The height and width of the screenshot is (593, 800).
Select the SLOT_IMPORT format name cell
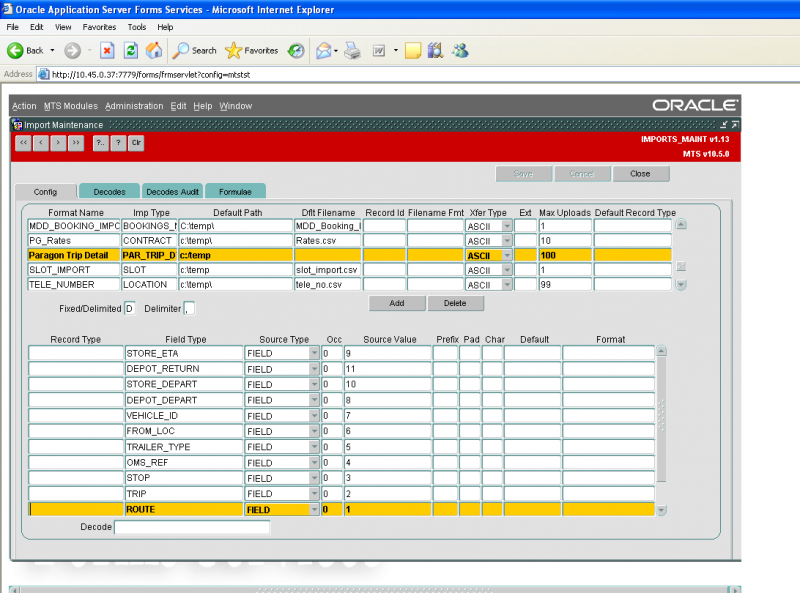[74, 270]
